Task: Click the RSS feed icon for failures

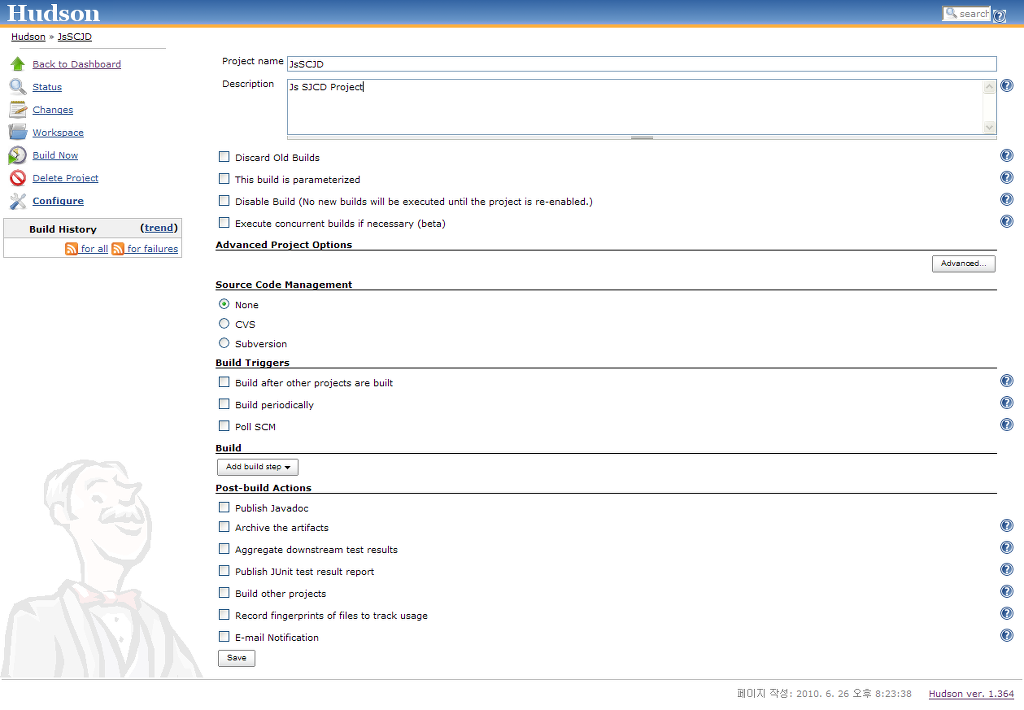Action: coord(118,249)
